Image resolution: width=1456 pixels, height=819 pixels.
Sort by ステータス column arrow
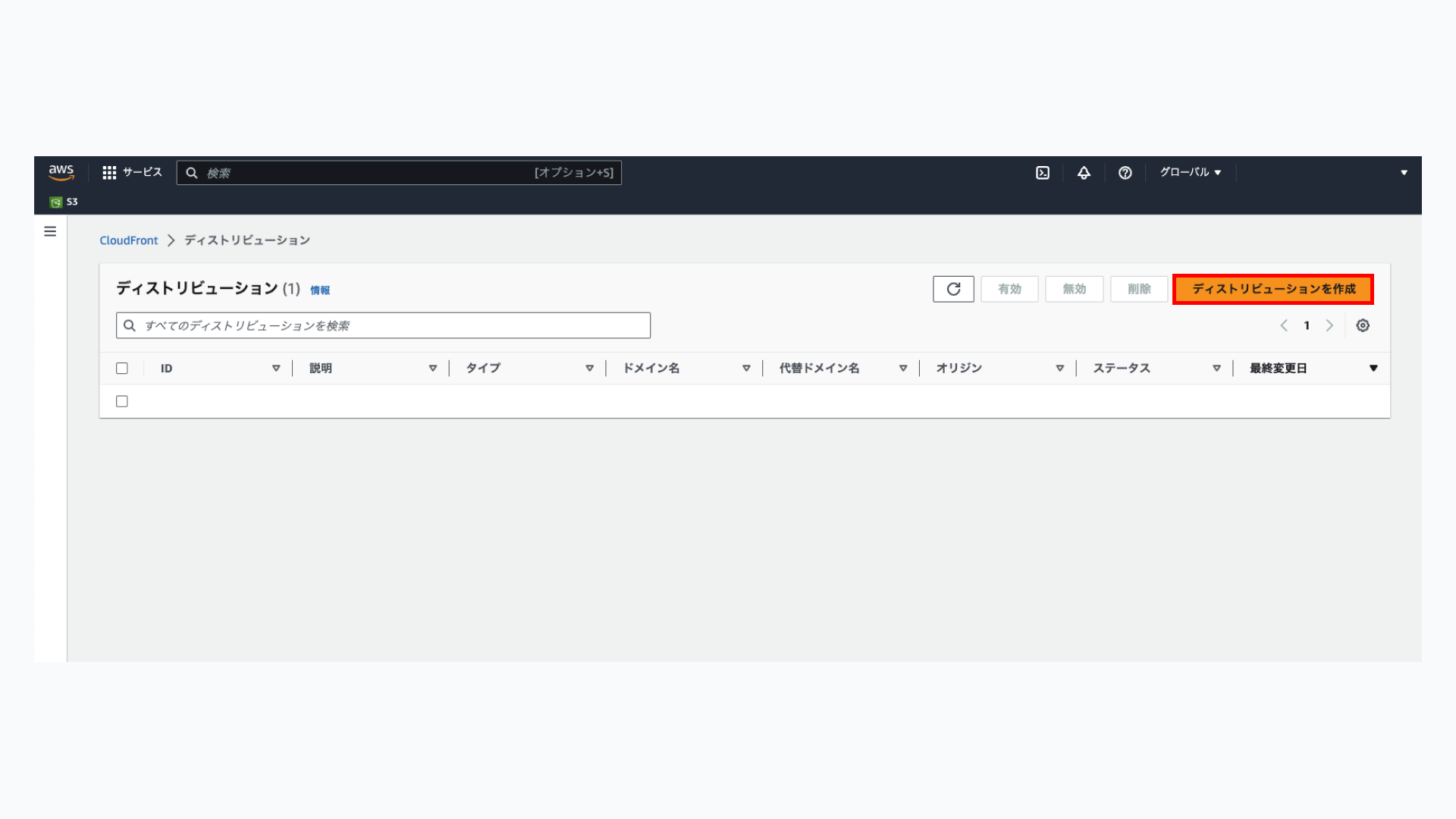pos(1216,369)
